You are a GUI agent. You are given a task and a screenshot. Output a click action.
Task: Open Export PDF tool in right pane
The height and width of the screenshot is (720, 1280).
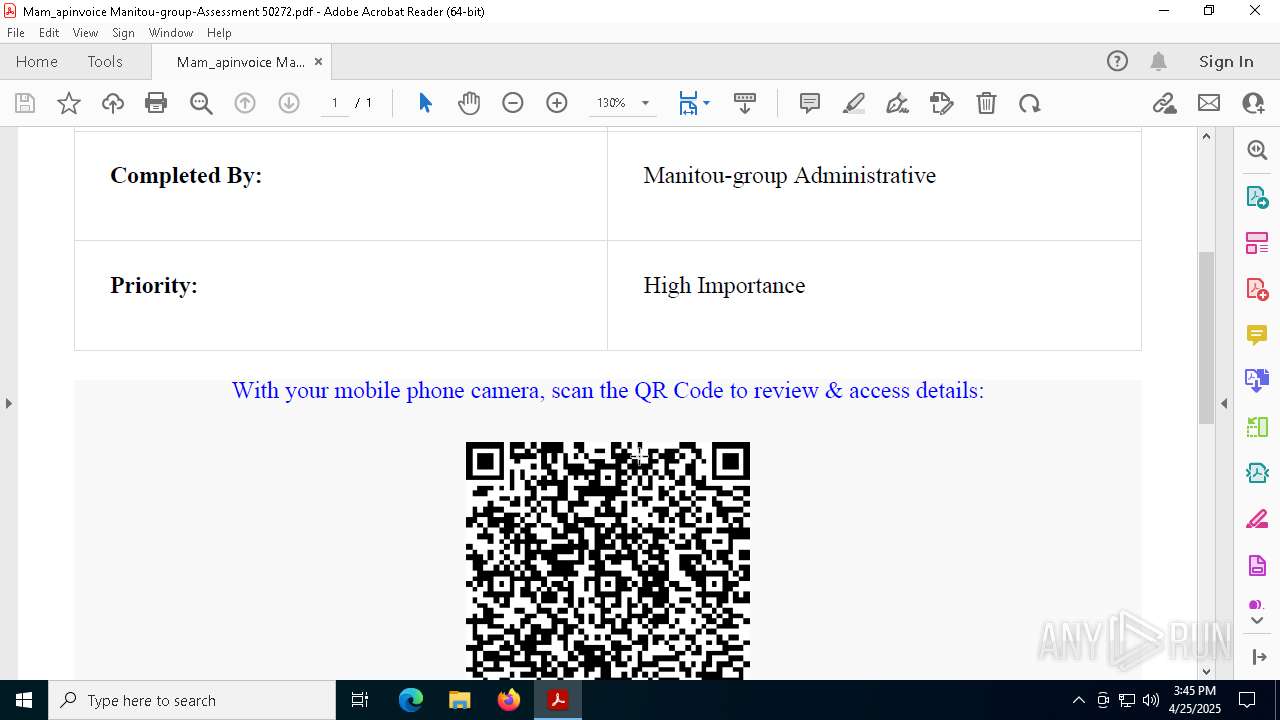(x=1257, y=197)
